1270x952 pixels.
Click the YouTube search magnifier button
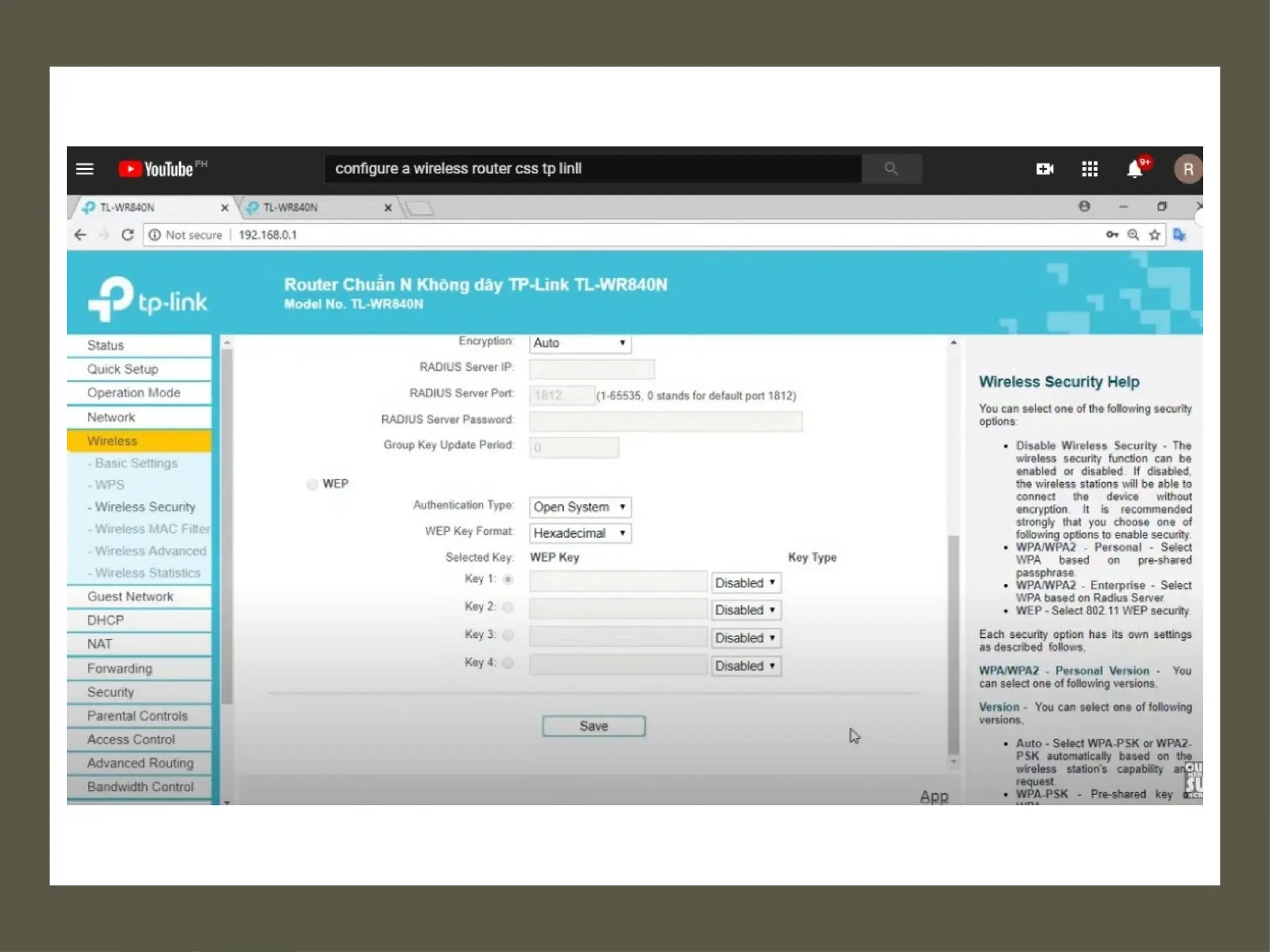tap(891, 169)
